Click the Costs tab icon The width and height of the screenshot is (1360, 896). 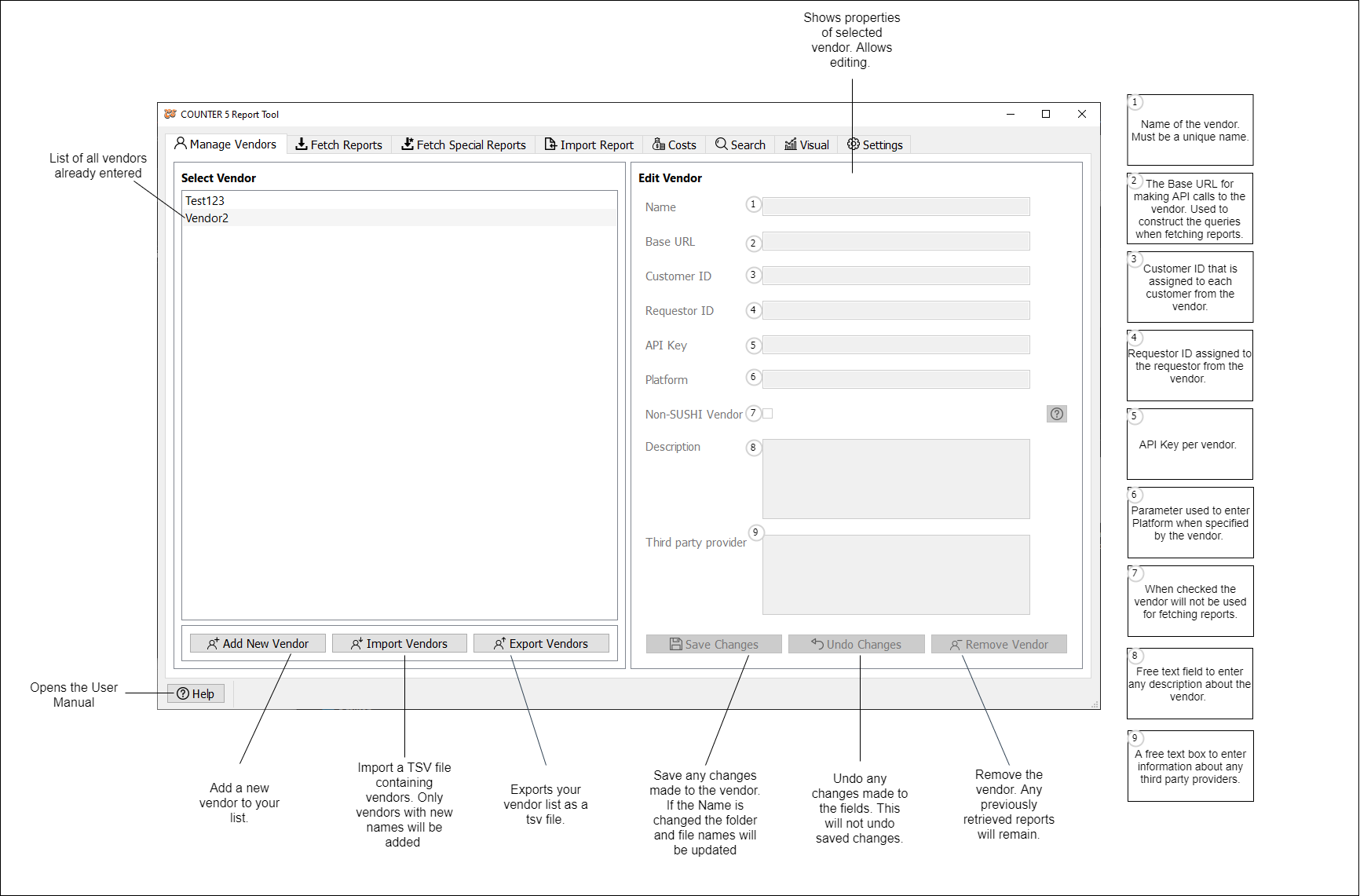[x=657, y=144]
